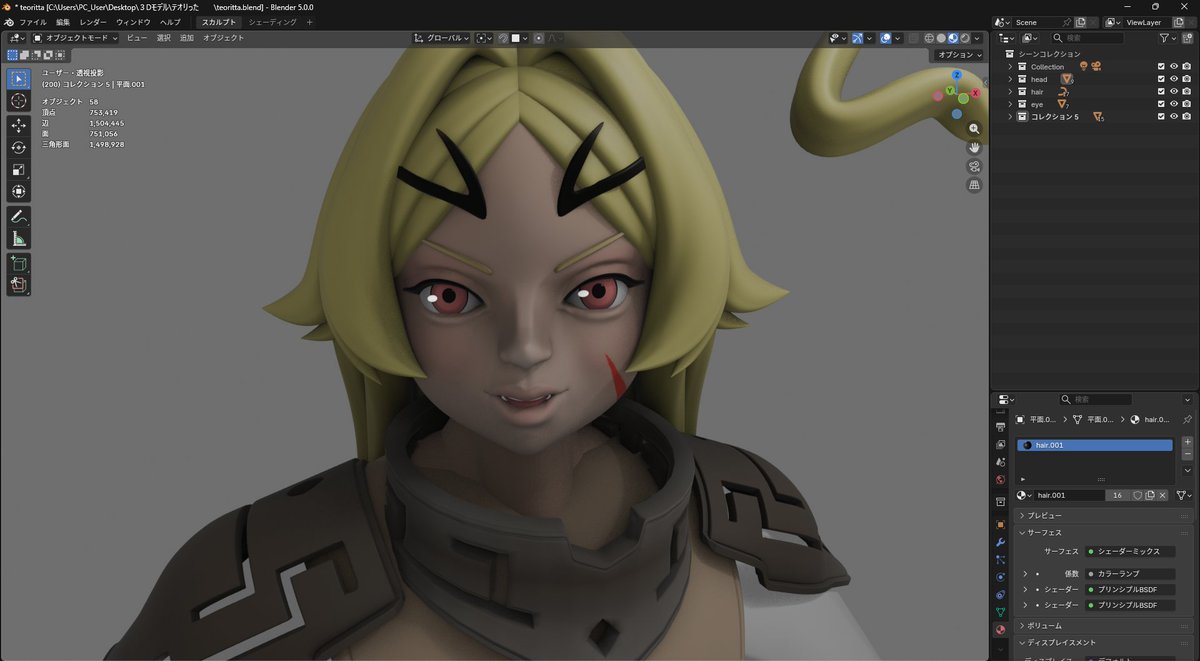Open the Object Data properties green triangle icon

click(x=1000, y=612)
